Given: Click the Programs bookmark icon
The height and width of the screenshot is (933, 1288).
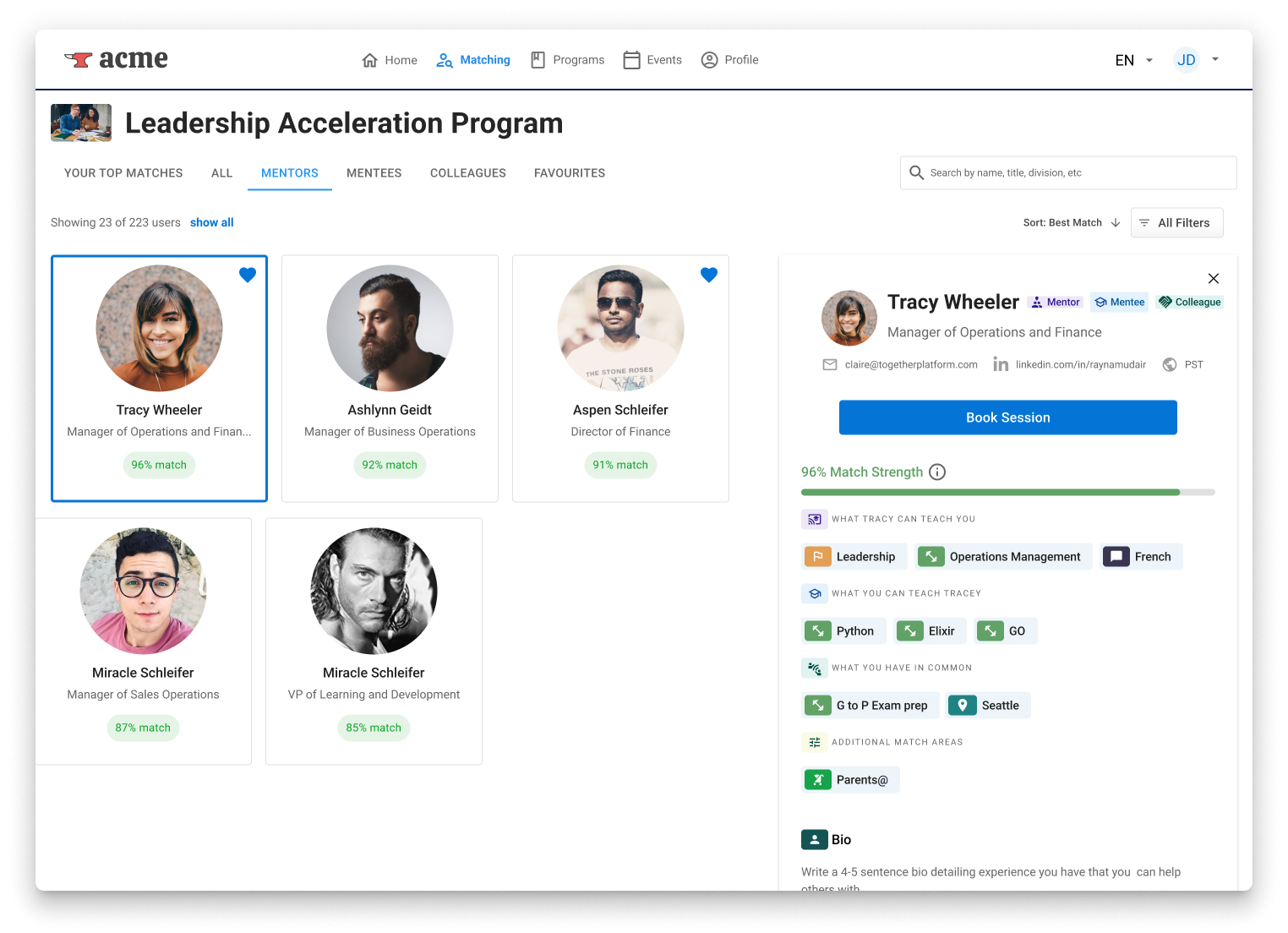Looking at the screenshot, I should [538, 60].
